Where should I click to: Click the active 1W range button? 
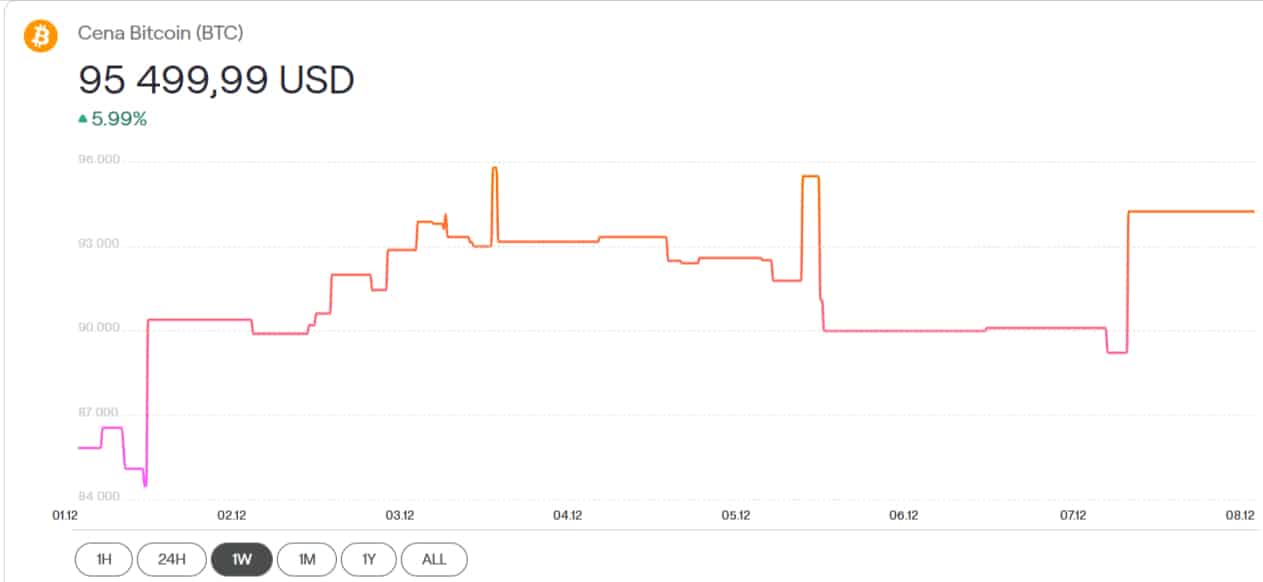point(241,559)
